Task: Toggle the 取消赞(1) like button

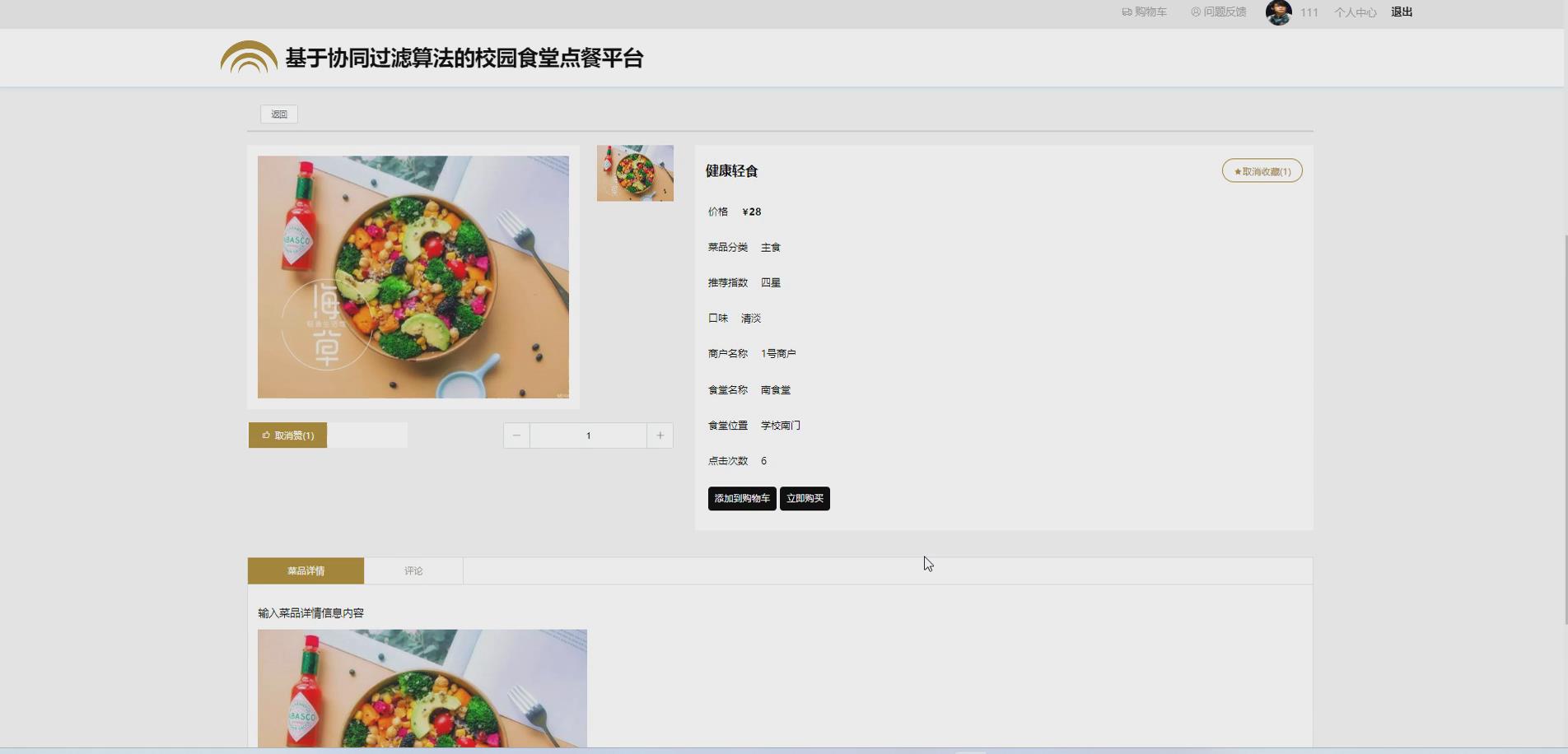Action: 287,435
